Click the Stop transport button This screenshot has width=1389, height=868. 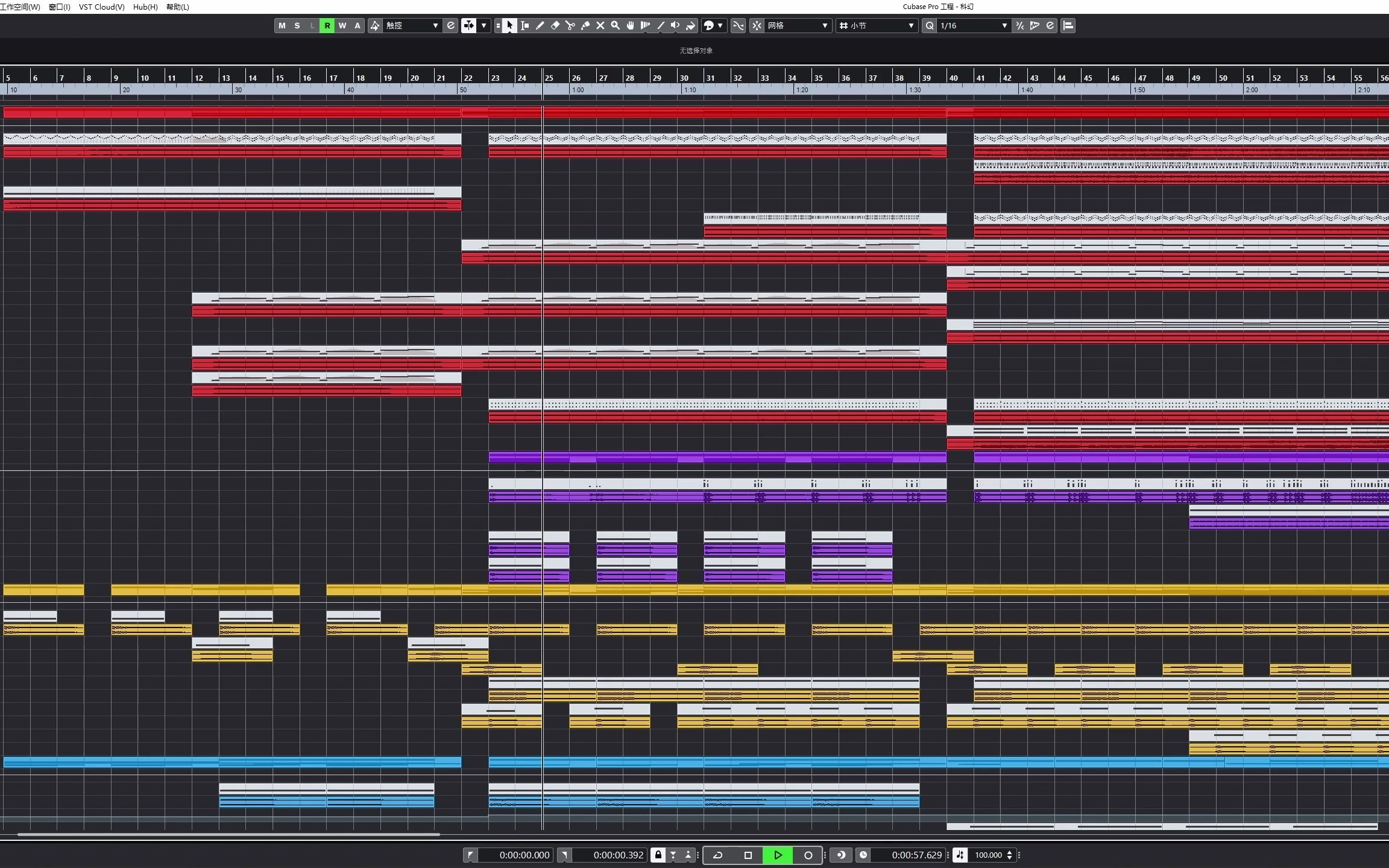coord(748,855)
